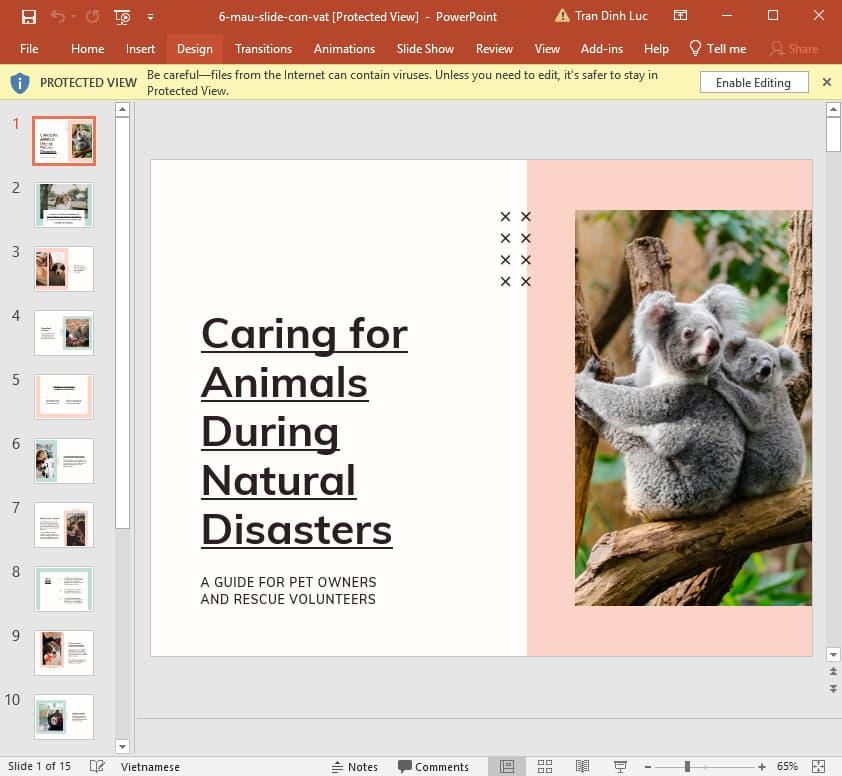Open the Ribbon Display Options icon

tap(680, 16)
